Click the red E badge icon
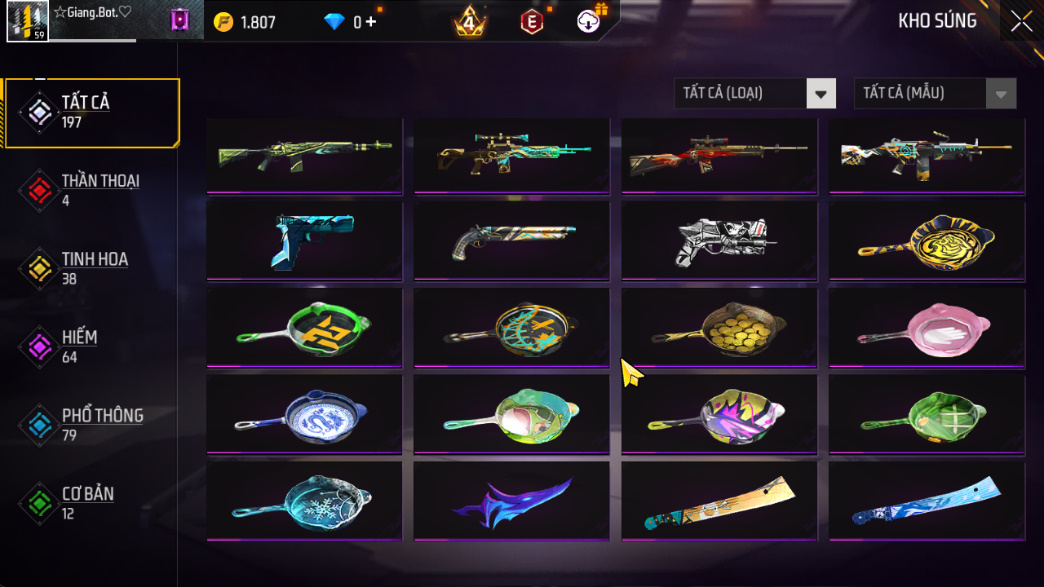Viewport: 1044px width, 587px height. (531, 22)
